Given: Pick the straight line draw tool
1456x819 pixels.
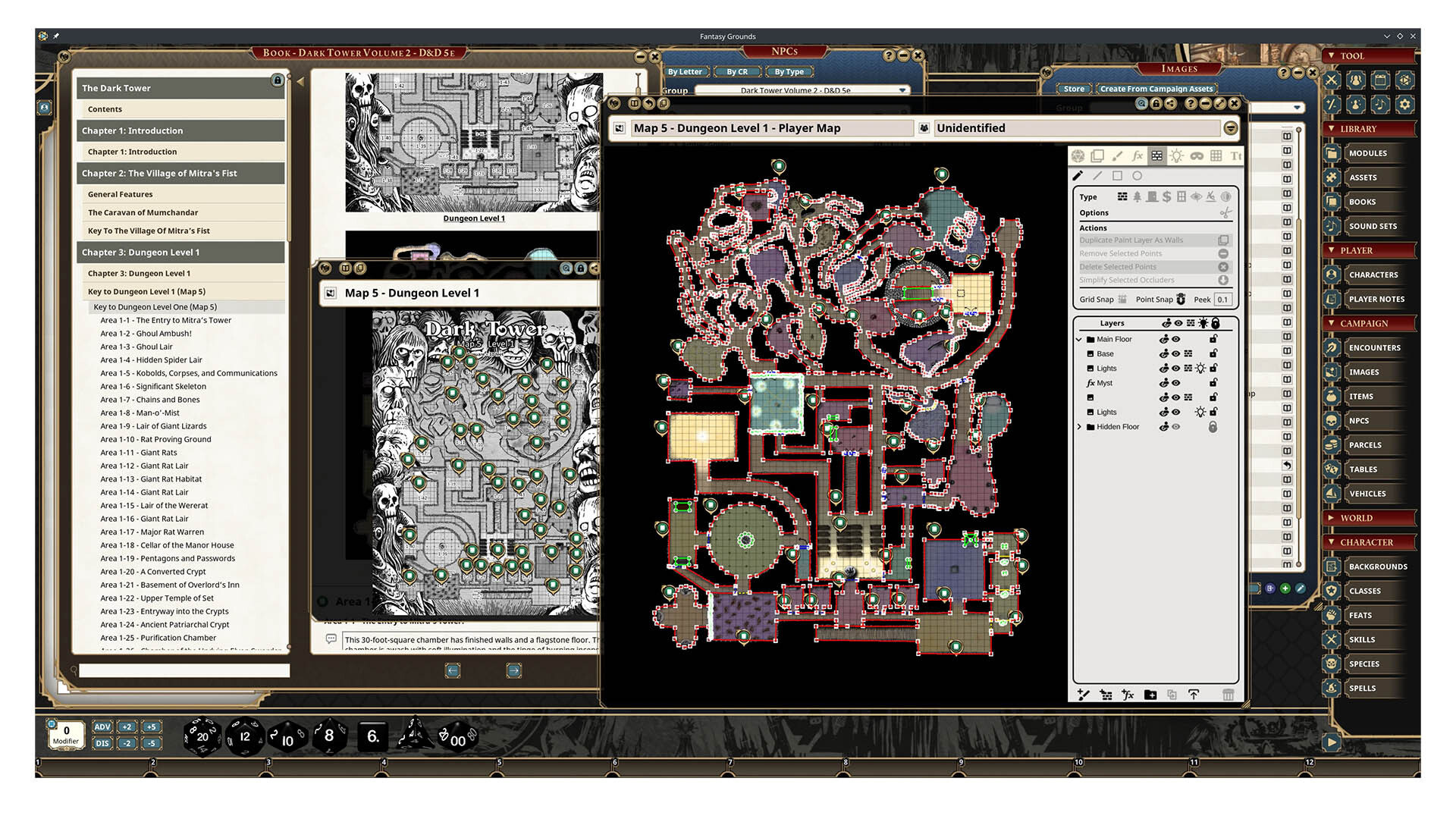Looking at the screenshot, I should (1097, 176).
